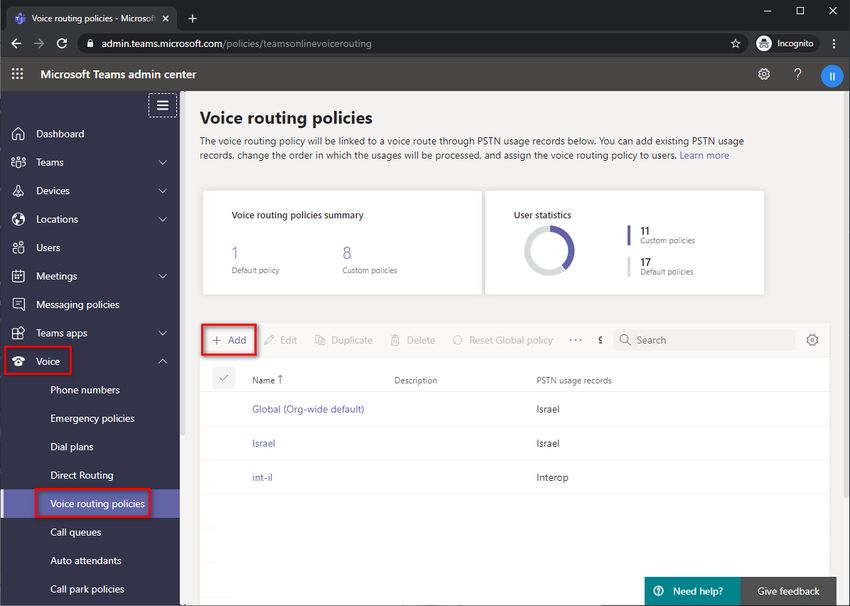The width and height of the screenshot is (850, 606).
Task: Click the Need help? button
Action: (x=692, y=591)
